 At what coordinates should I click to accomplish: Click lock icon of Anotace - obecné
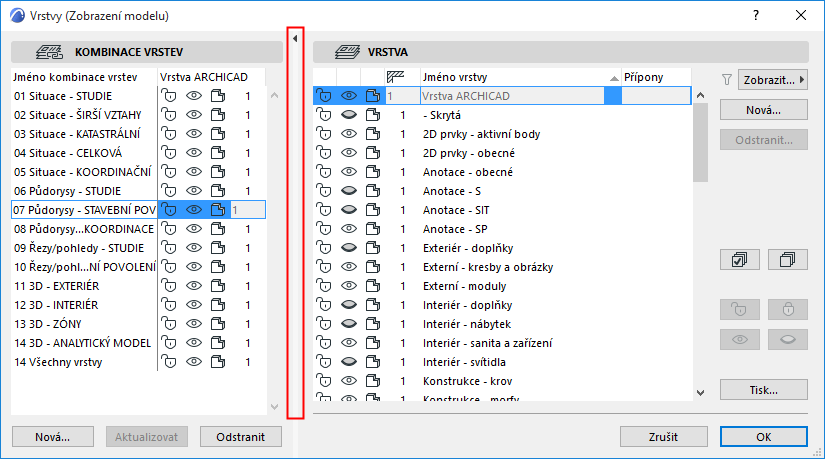324,172
